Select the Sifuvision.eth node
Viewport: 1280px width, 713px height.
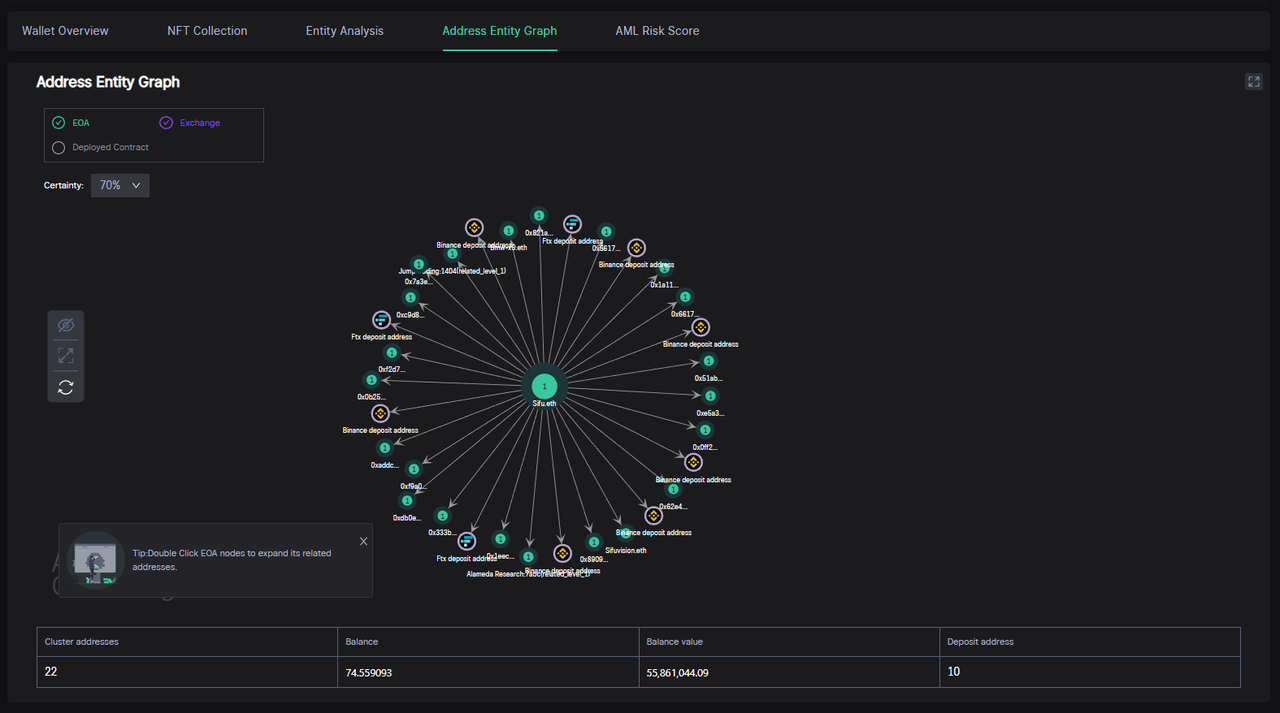click(624, 534)
